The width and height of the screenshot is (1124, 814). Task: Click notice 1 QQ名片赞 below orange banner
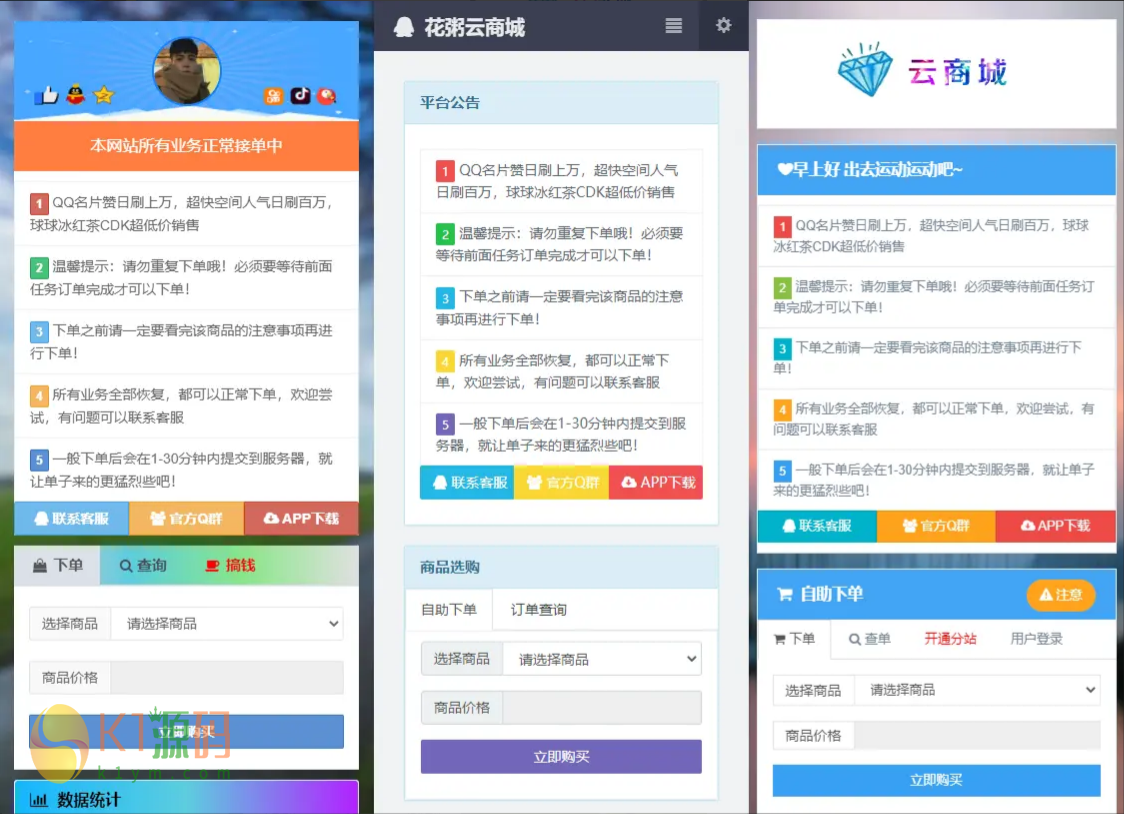(186, 214)
